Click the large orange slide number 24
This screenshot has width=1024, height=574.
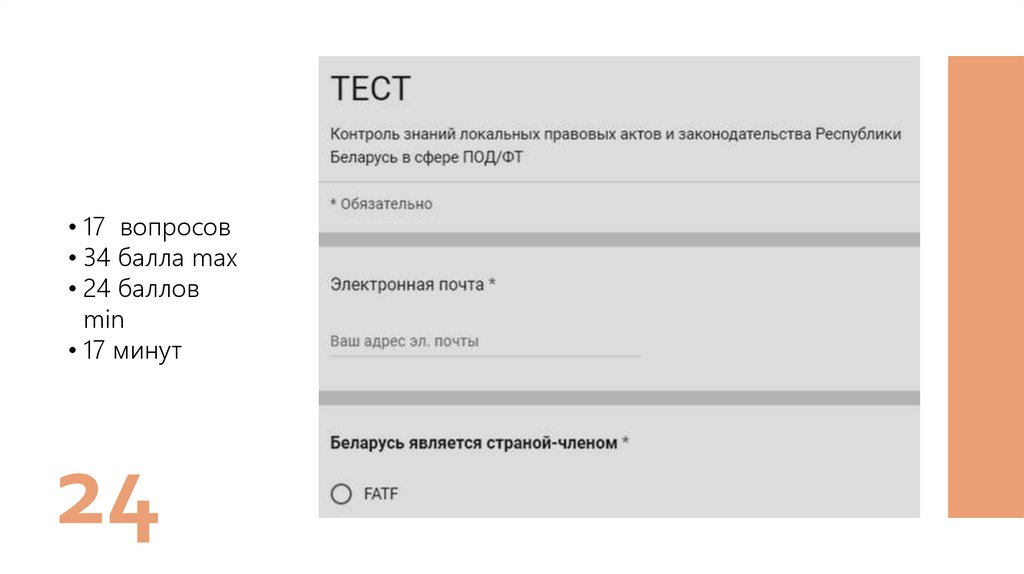(x=107, y=507)
